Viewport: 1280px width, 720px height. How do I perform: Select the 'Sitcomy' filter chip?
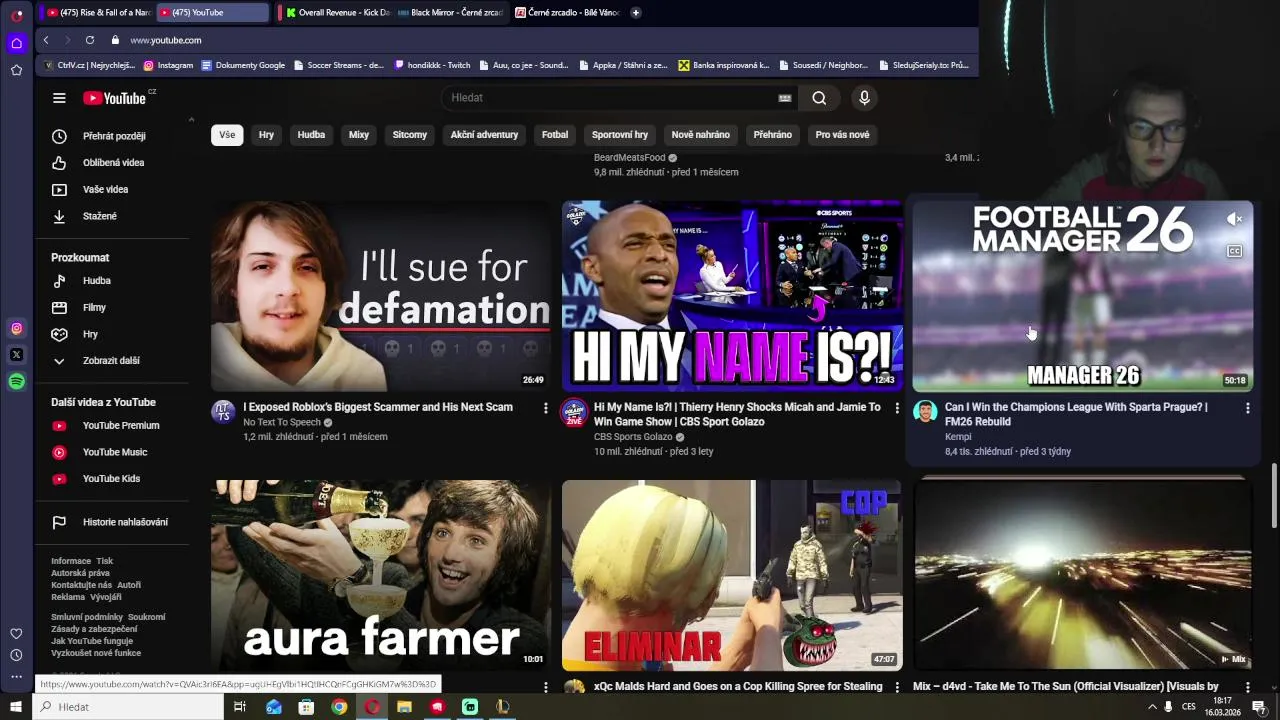tap(410, 135)
